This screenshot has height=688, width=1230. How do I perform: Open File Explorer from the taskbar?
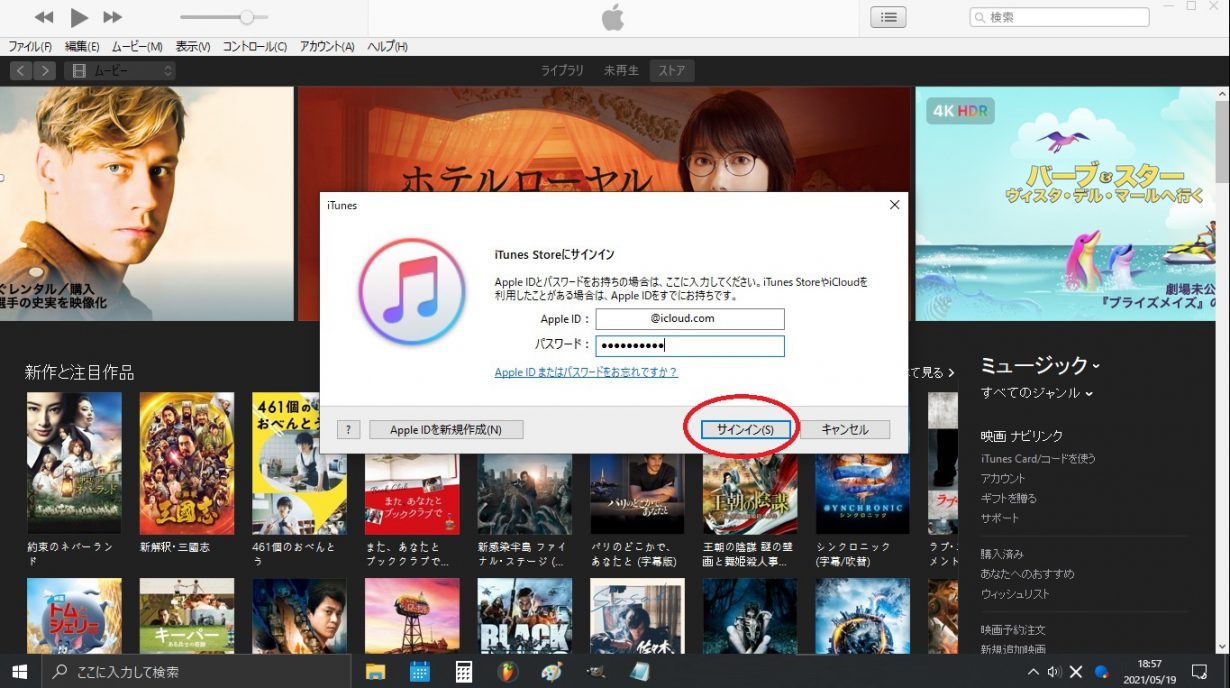[x=375, y=671]
